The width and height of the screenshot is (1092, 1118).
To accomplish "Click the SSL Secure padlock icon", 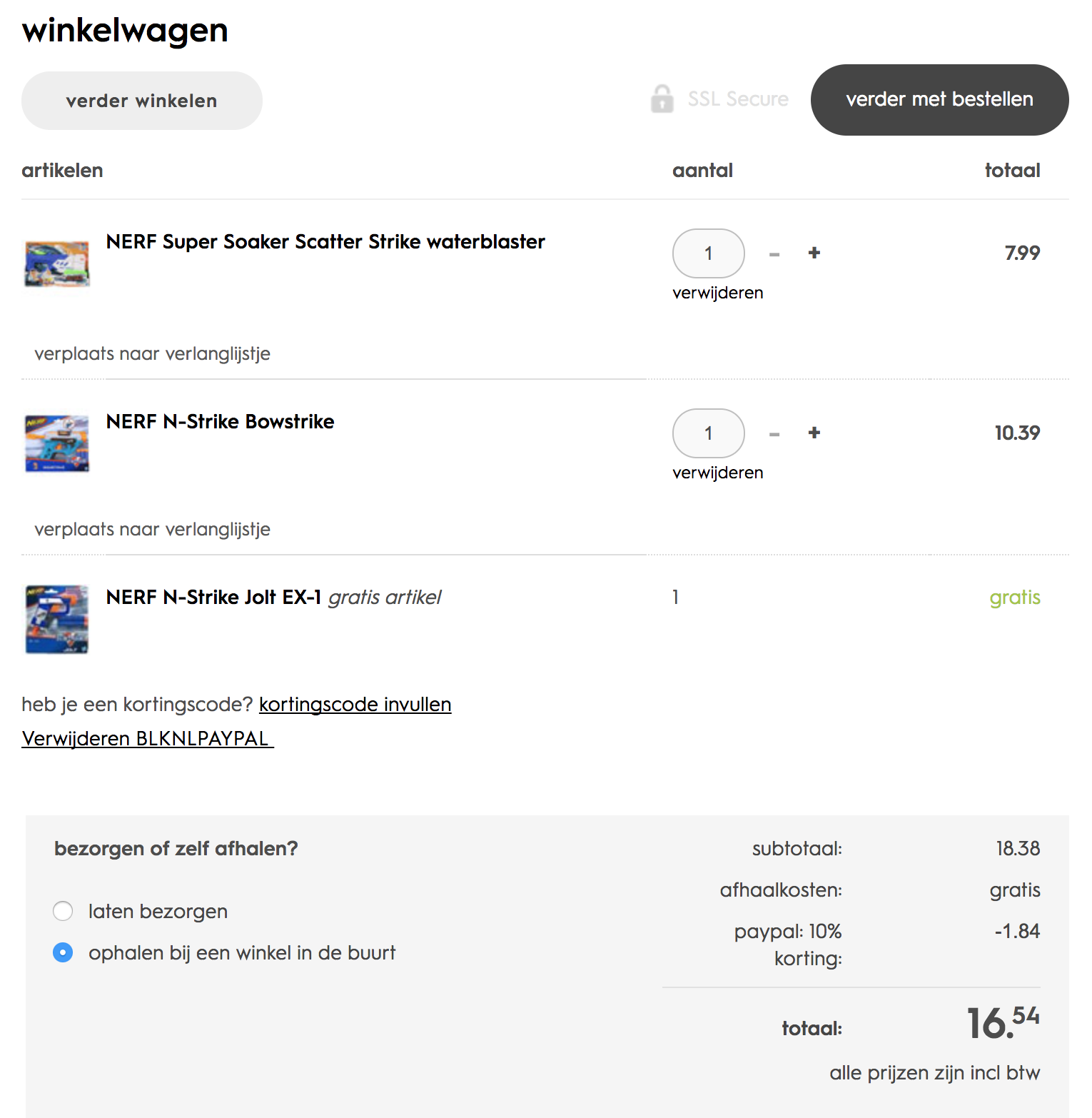I will [662, 99].
